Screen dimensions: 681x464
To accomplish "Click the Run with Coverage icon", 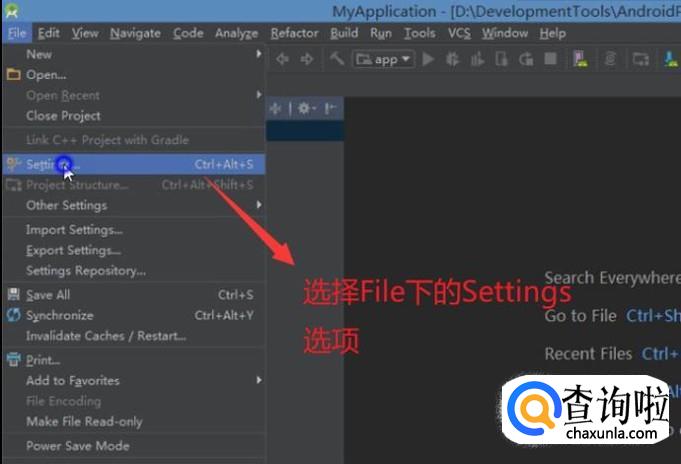I will click(x=477, y=59).
